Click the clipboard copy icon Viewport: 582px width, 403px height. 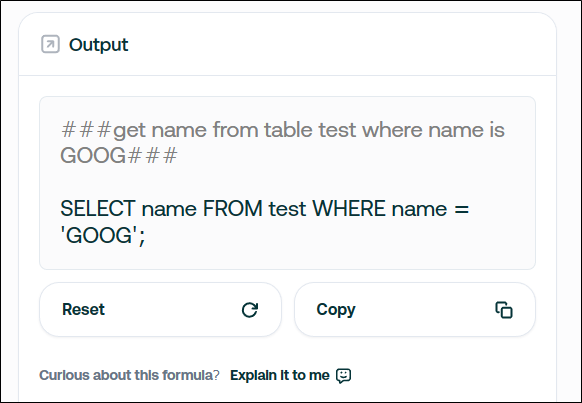[x=504, y=310]
